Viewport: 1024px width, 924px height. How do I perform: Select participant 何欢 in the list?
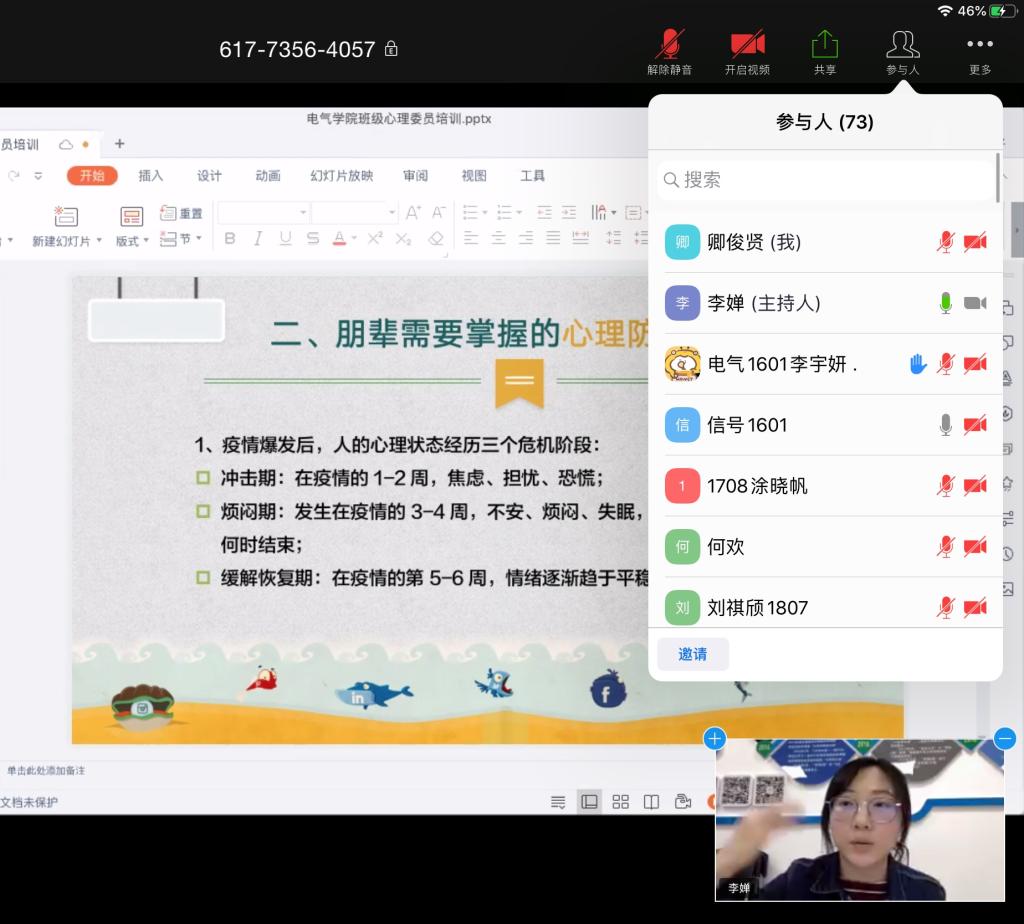click(x=725, y=547)
